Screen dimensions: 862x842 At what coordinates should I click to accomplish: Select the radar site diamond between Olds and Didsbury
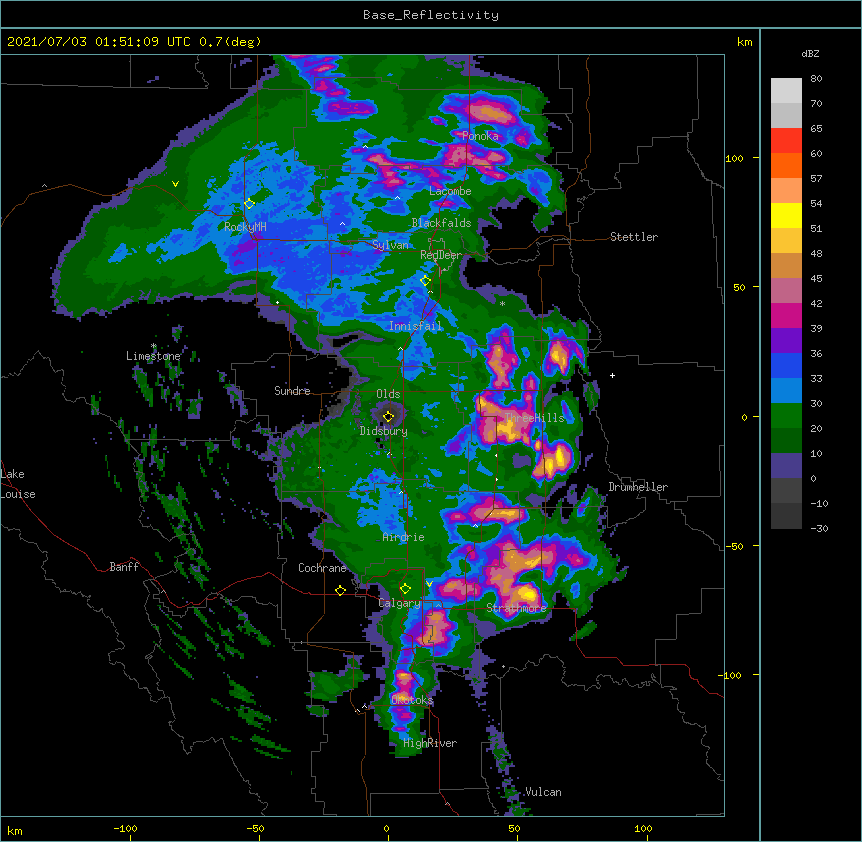tap(389, 416)
